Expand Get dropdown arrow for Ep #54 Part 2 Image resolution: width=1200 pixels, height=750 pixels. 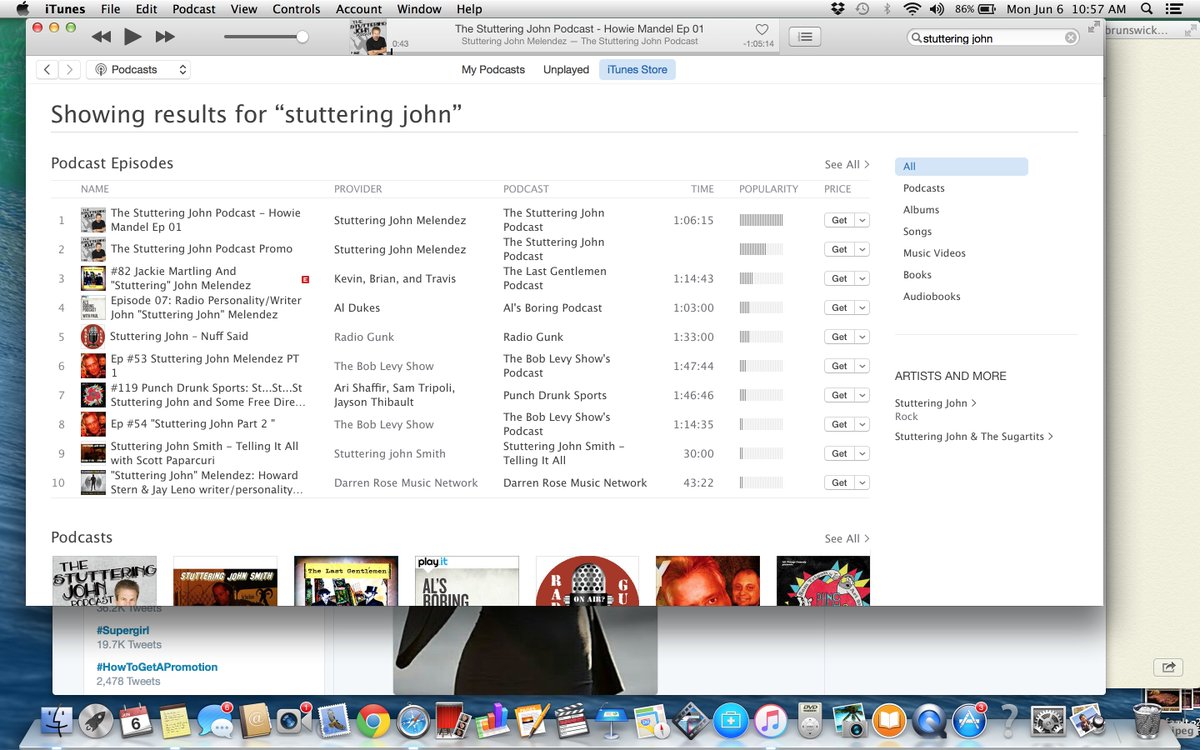862,424
